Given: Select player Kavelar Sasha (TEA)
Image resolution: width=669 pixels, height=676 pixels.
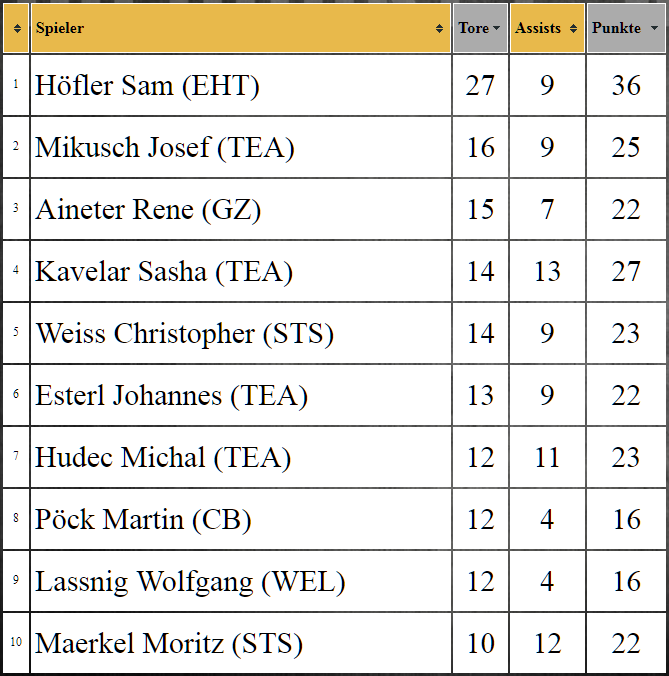Looking at the screenshot, I should [x=164, y=272].
